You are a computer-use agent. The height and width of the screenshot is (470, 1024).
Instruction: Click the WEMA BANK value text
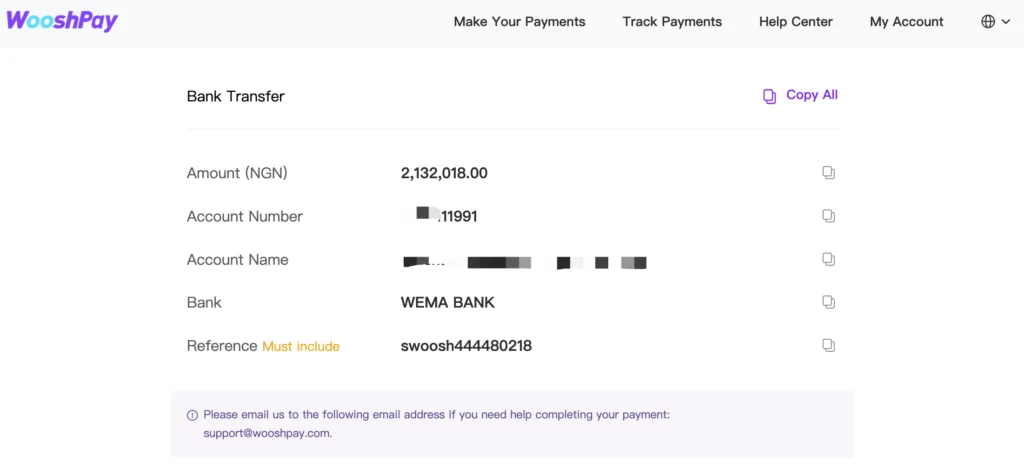(x=448, y=303)
